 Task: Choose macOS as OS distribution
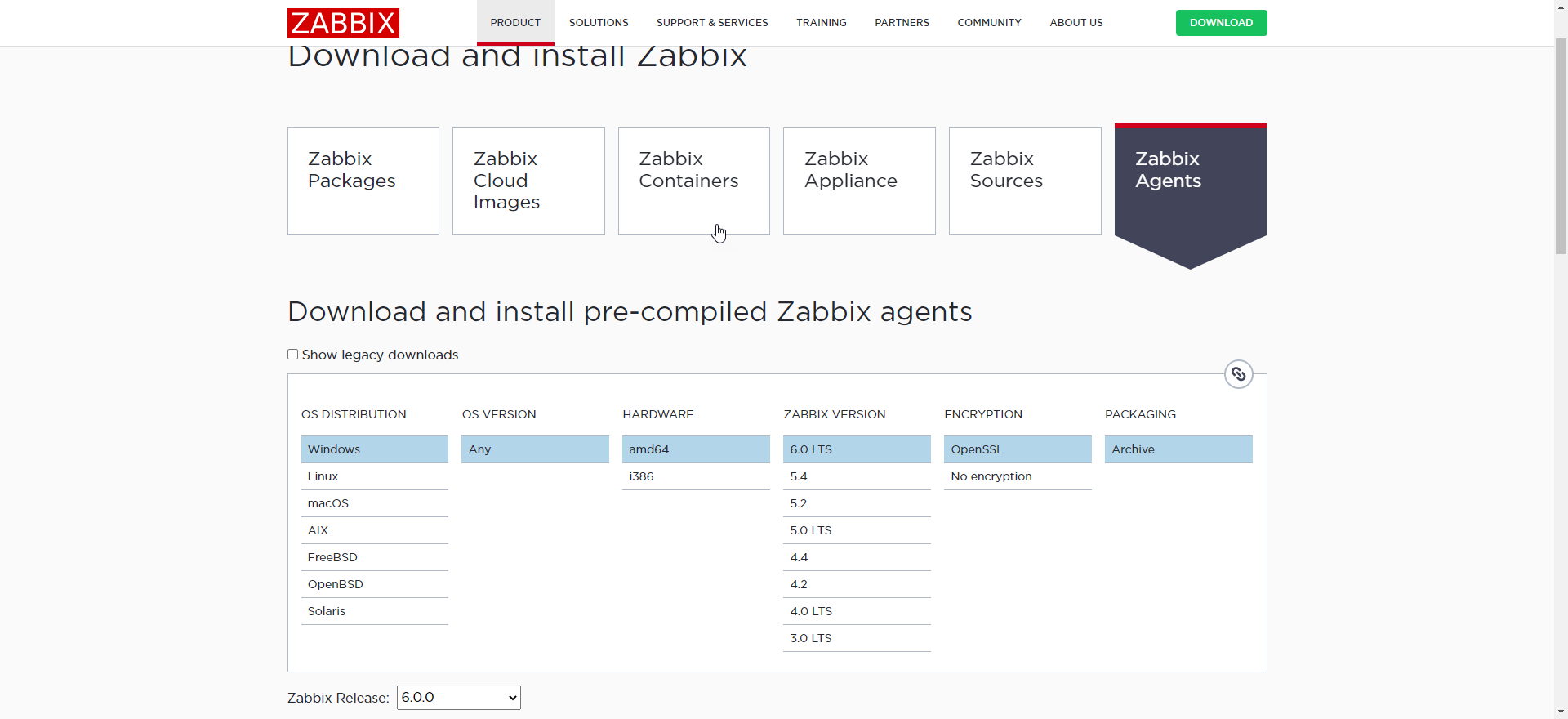coord(375,503)
